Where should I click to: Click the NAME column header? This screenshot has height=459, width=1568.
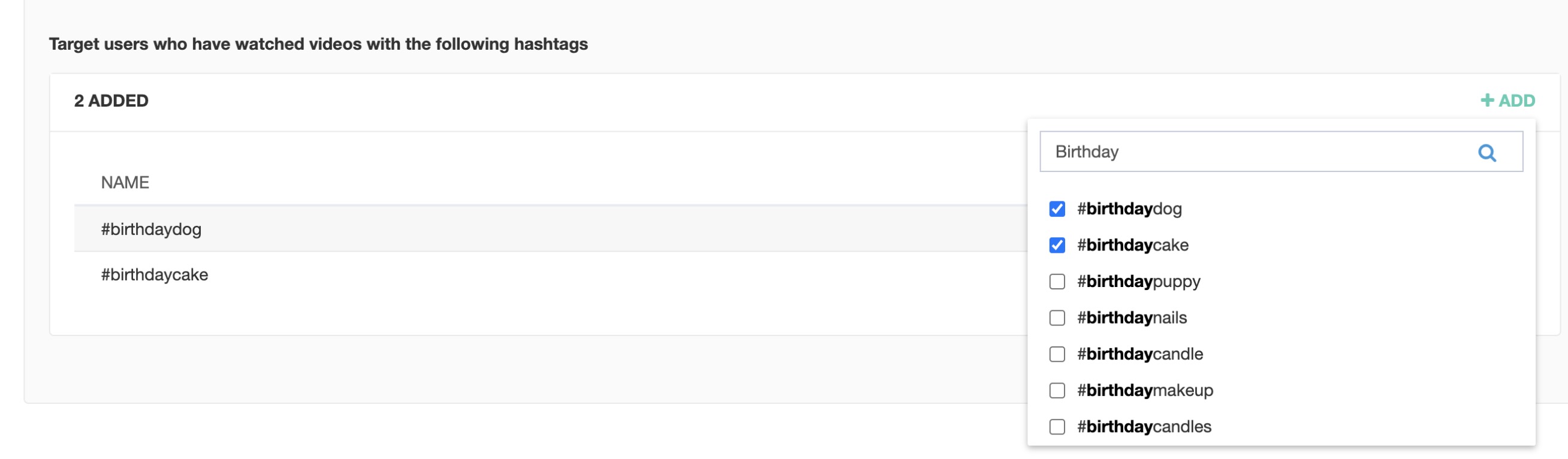[x=125, y=183]
